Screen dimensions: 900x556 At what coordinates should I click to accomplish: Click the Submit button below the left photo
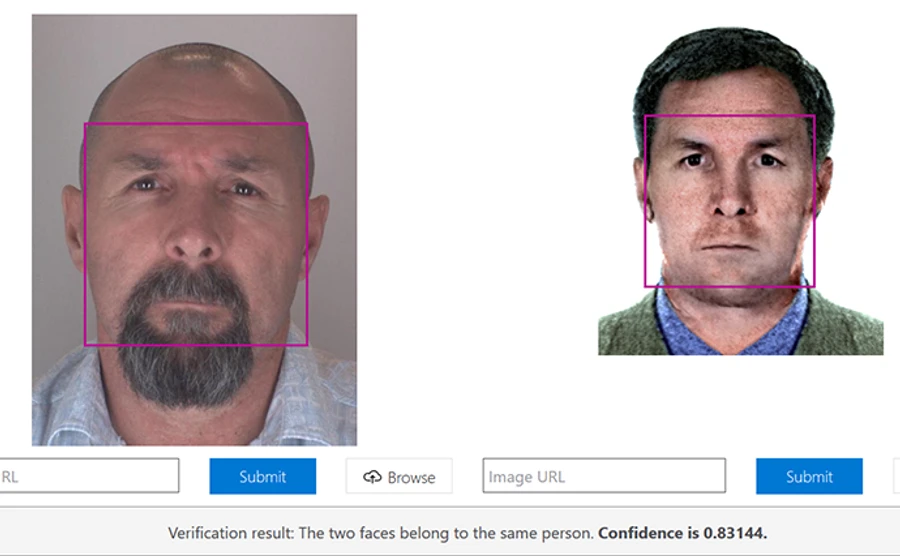pos(262,477)
